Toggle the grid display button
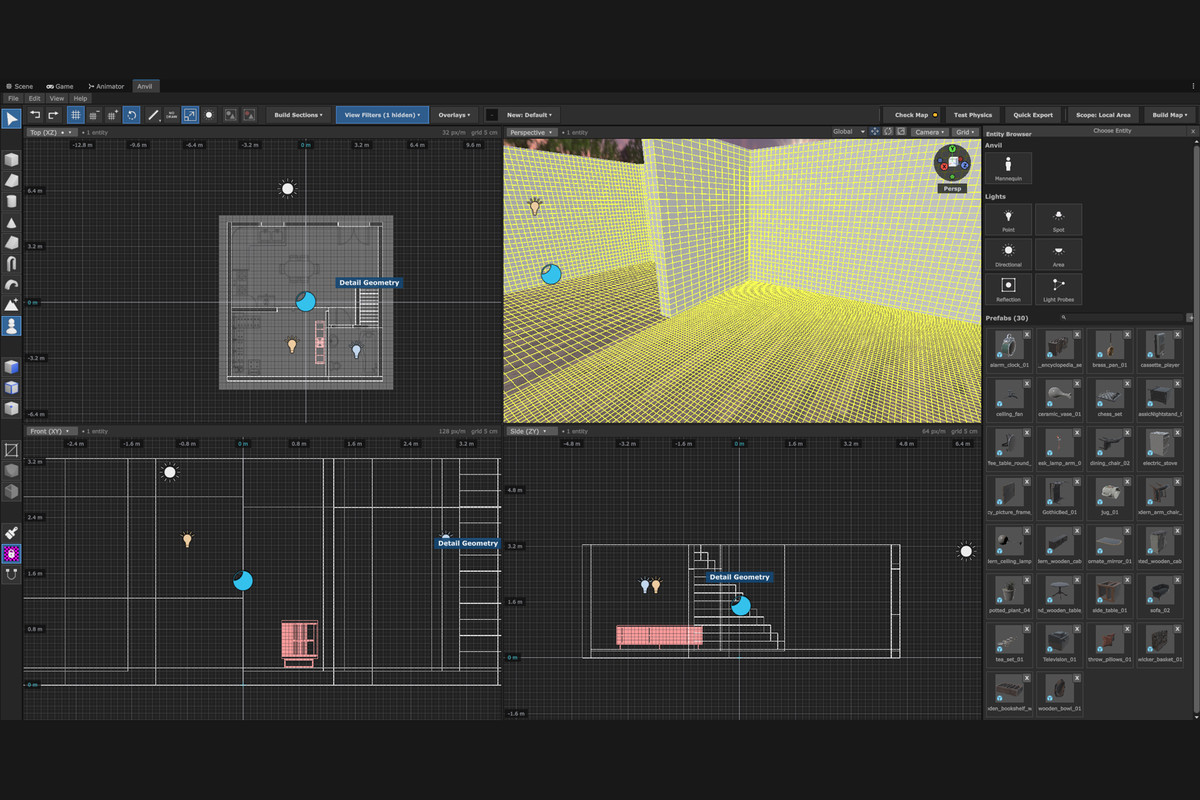The height and width of the screenshot is (800, 1200). coord(75,115)
